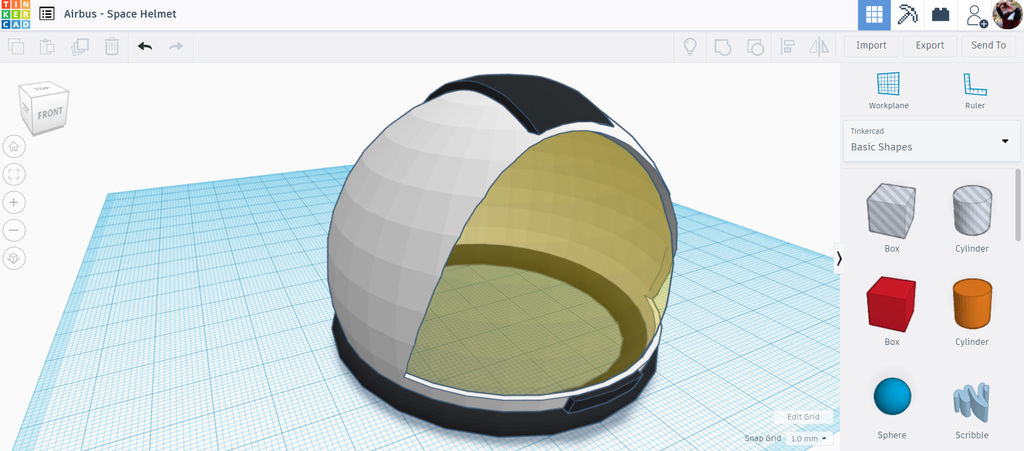Click the Delete trash can icon
The height and width of the screenshot is (451, 1024).
[x=112, y=46]
